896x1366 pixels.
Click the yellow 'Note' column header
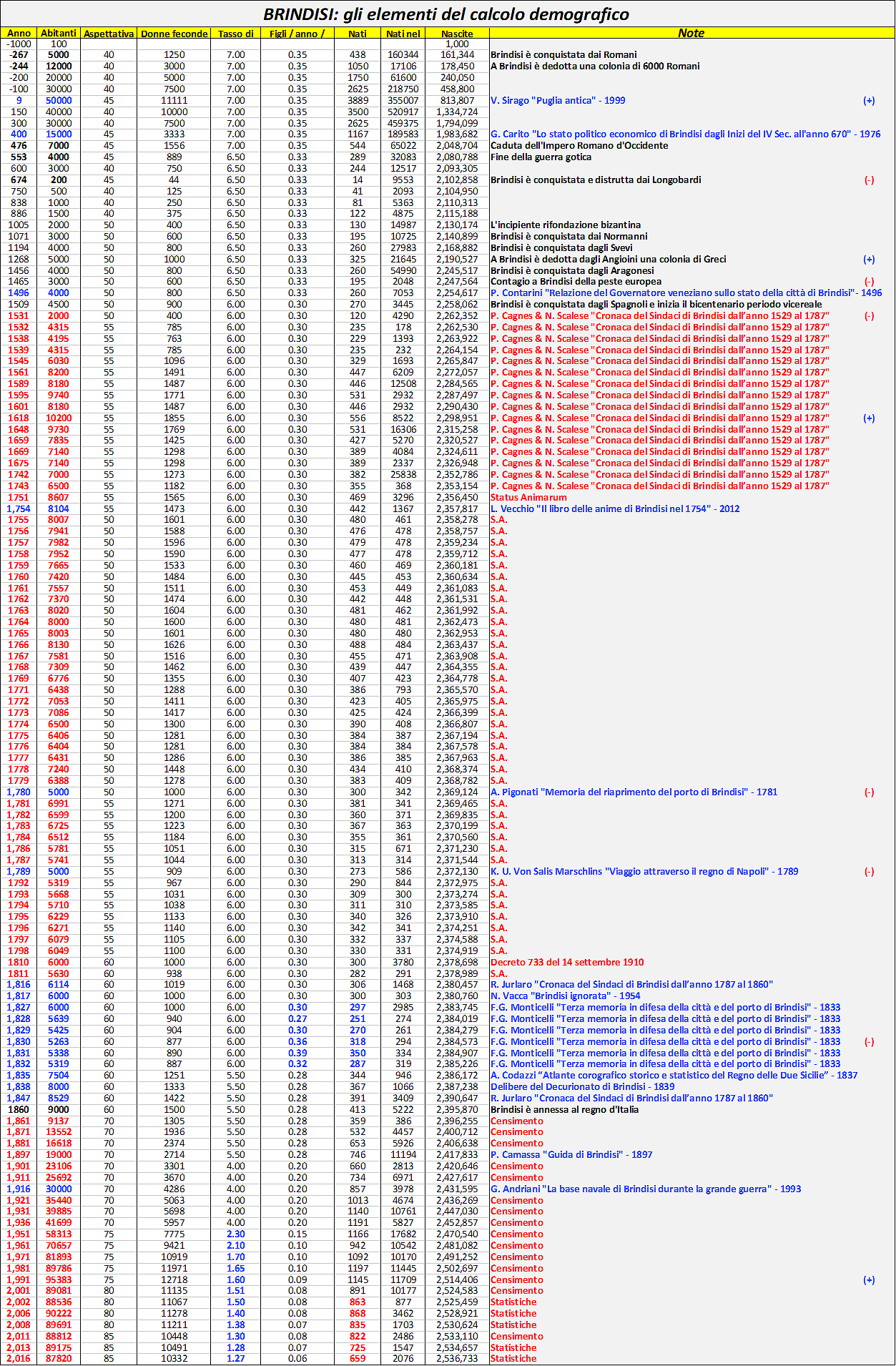click(691, 33)
